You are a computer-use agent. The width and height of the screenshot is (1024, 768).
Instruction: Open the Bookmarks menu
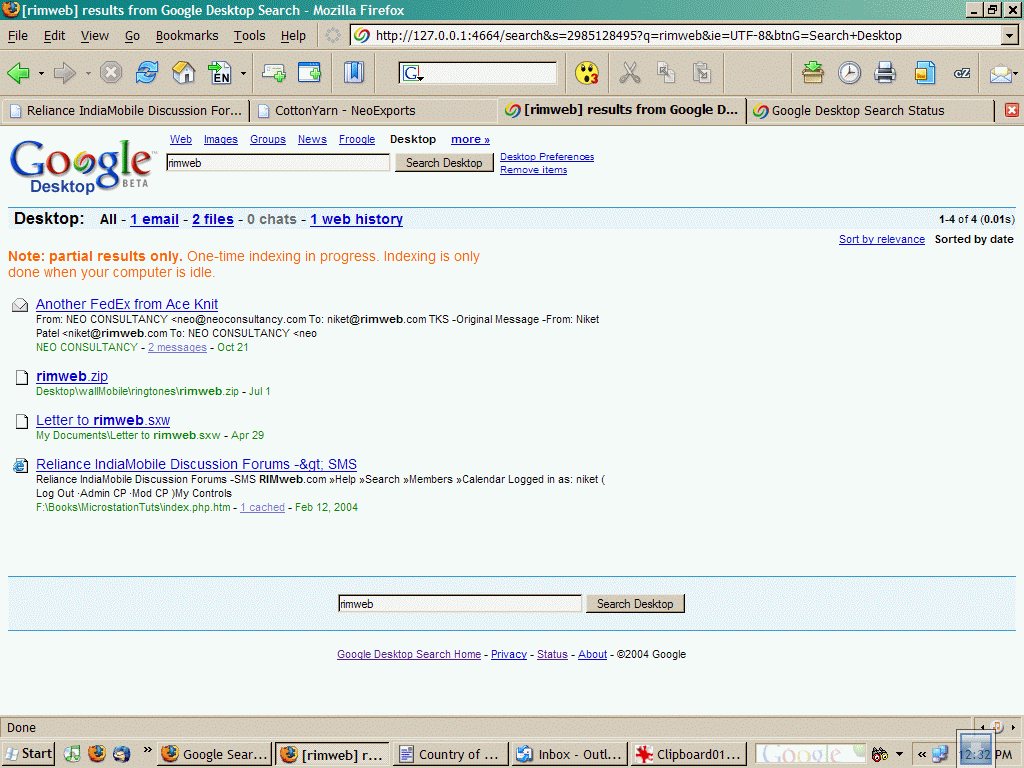(x=186, y=35)
